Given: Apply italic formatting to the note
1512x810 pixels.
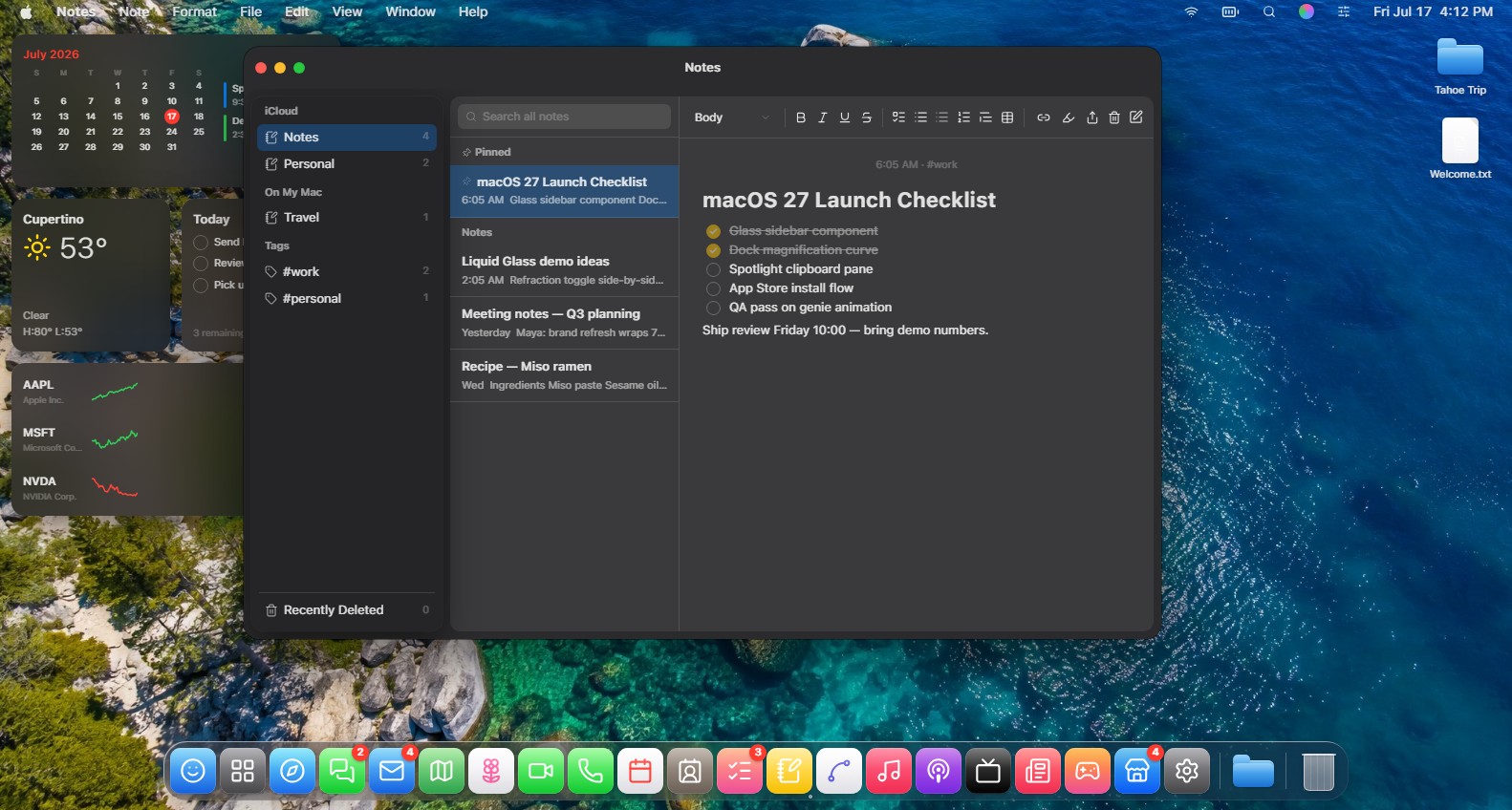Looking at the screenshot, I should (822, 117).
